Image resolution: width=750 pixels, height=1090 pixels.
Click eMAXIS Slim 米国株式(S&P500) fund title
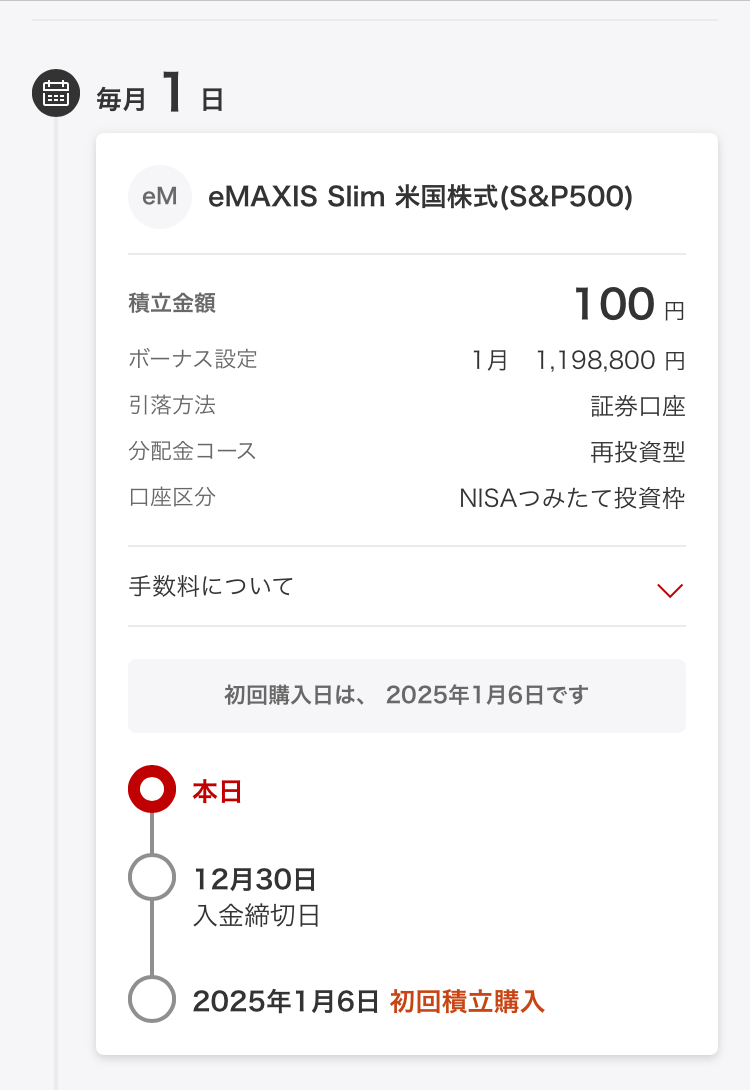point(420,197)
